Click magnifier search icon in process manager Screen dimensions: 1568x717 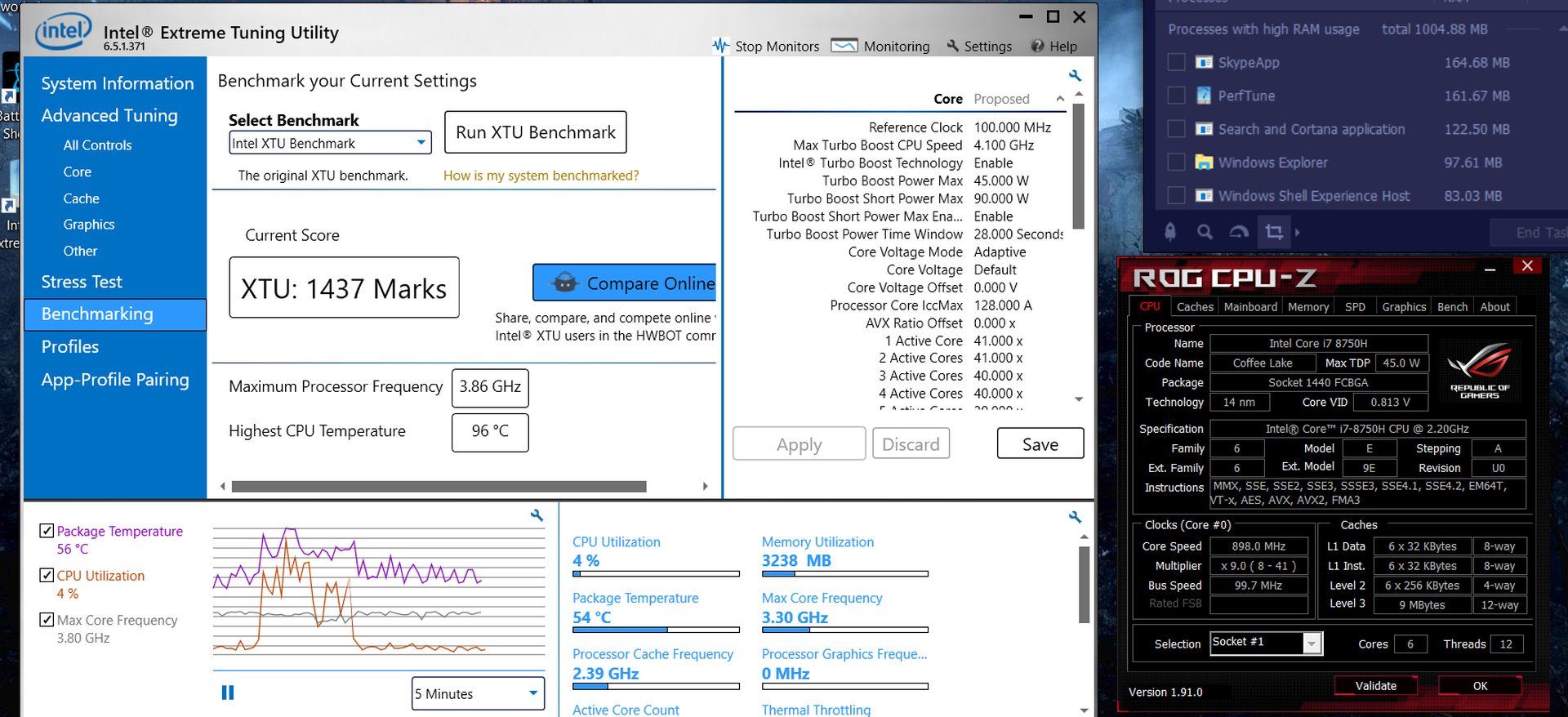(1205, 232)
